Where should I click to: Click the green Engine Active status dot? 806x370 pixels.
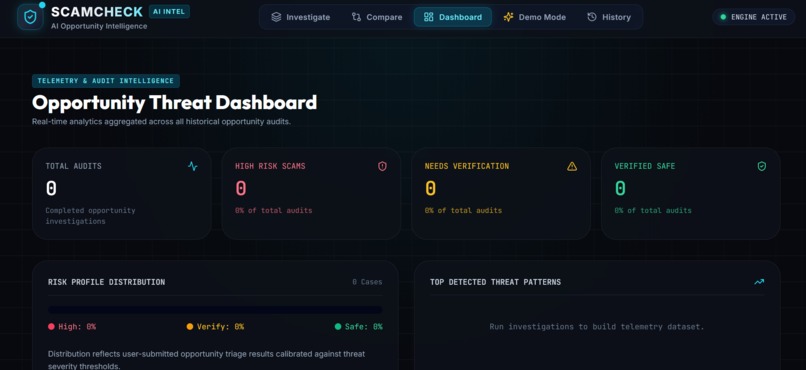pyautogui.click(x=723, y=17)
